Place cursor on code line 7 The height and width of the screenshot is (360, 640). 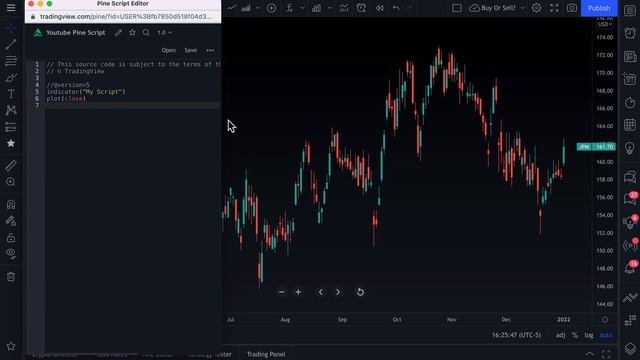(133, 105)
